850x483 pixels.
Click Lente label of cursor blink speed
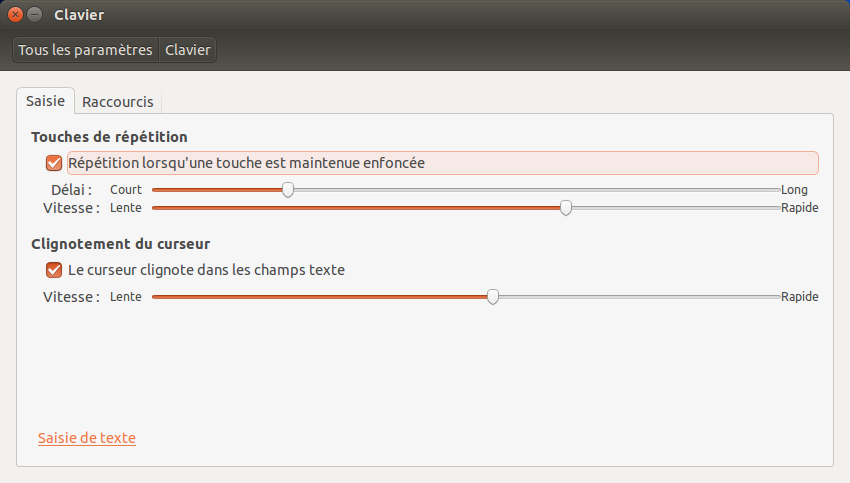[126, 297]
